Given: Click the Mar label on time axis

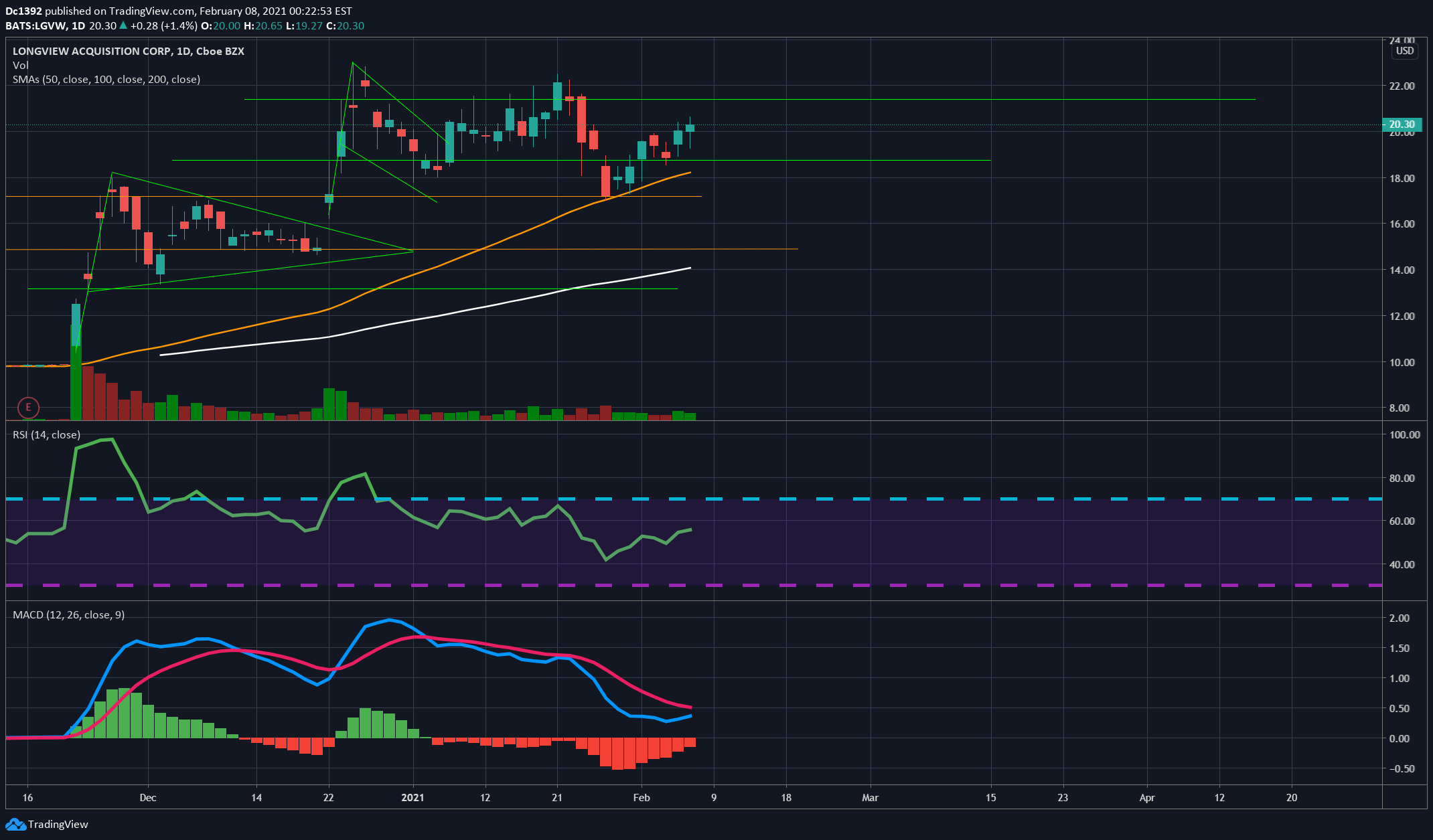Looking at the screenshot, I should pos(870,797).
